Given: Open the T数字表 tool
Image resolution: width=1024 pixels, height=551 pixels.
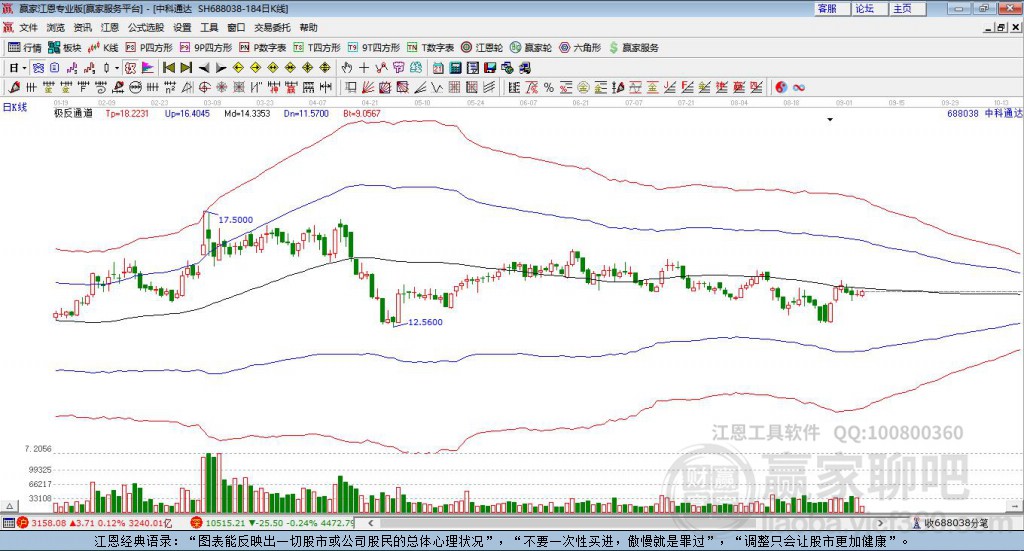Looking at the screenshot, I should [430, 48].
